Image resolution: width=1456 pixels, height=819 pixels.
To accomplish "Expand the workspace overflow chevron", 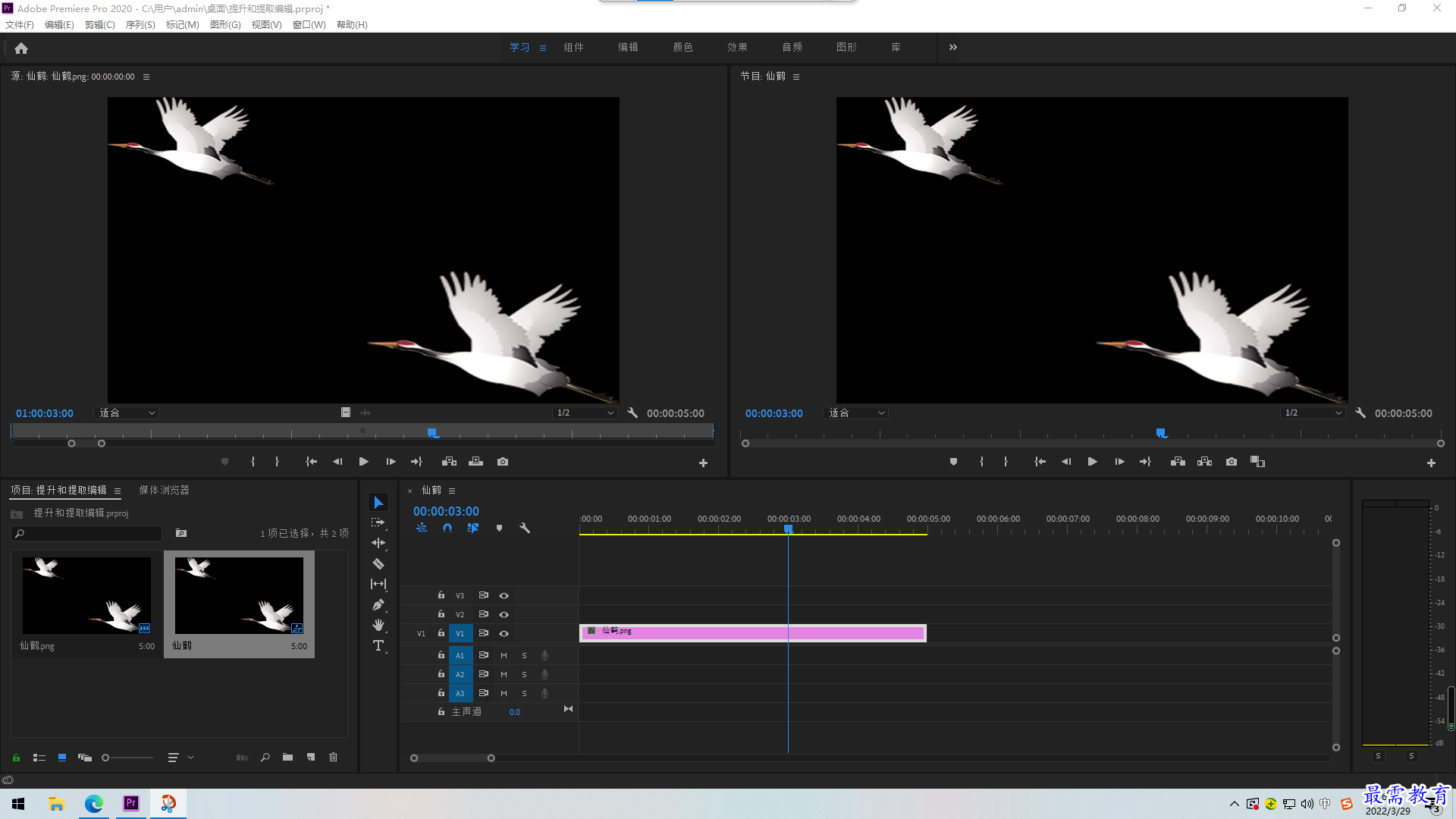I will (x=953, y=47).
